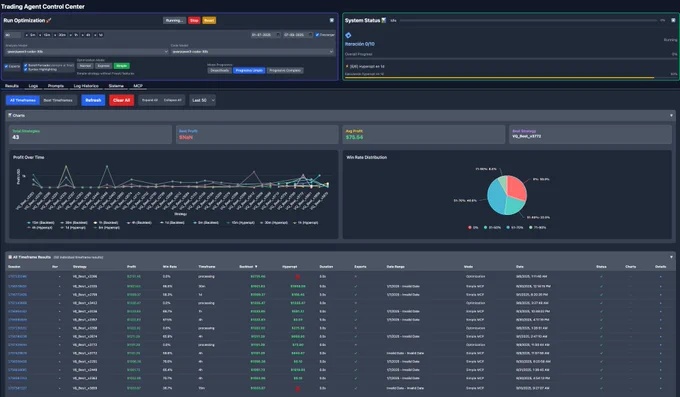Click the All Timeframe Results header icon
Screen dimensions: 680x397
10,257
